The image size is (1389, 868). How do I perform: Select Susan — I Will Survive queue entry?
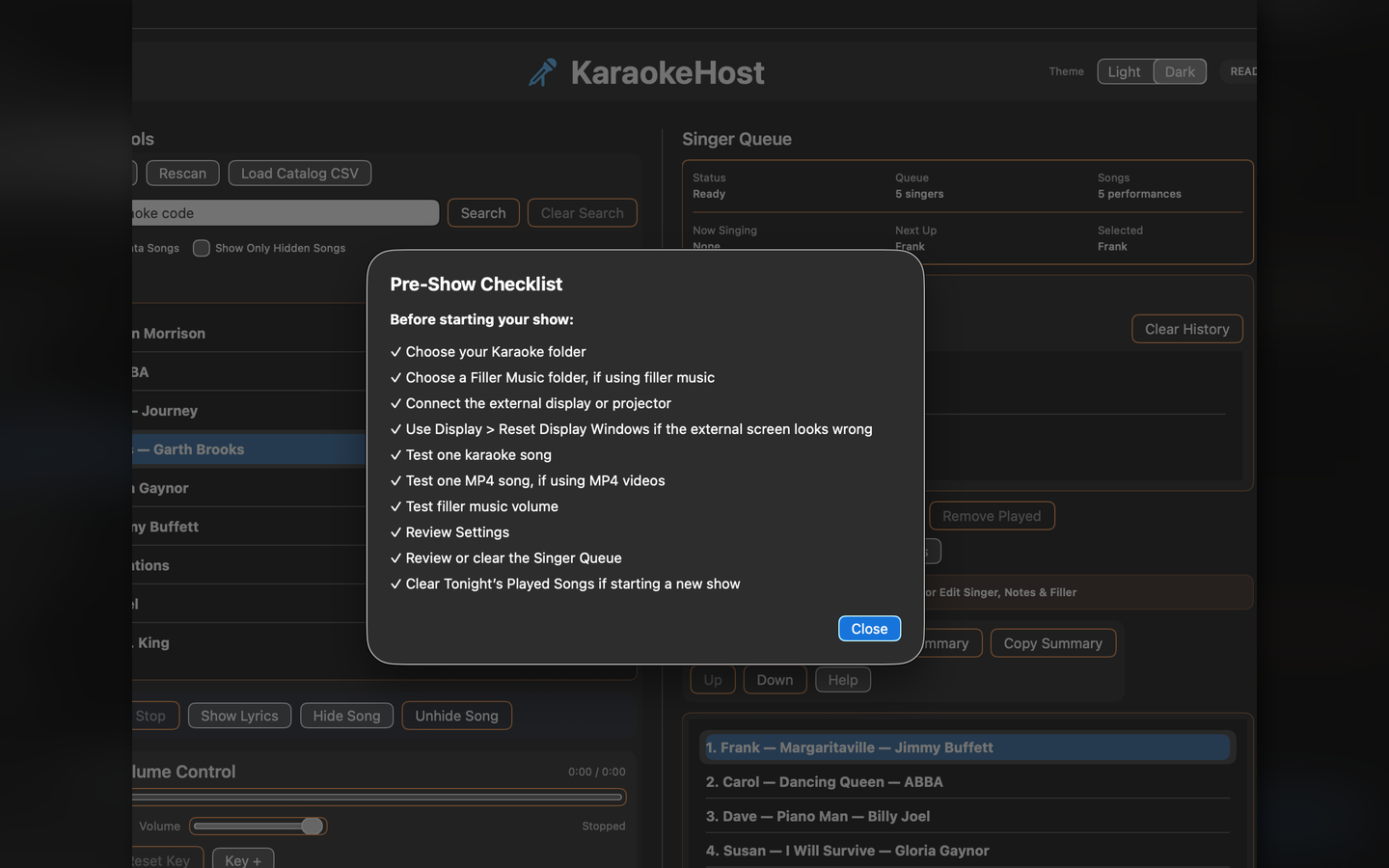click(967, 851)
